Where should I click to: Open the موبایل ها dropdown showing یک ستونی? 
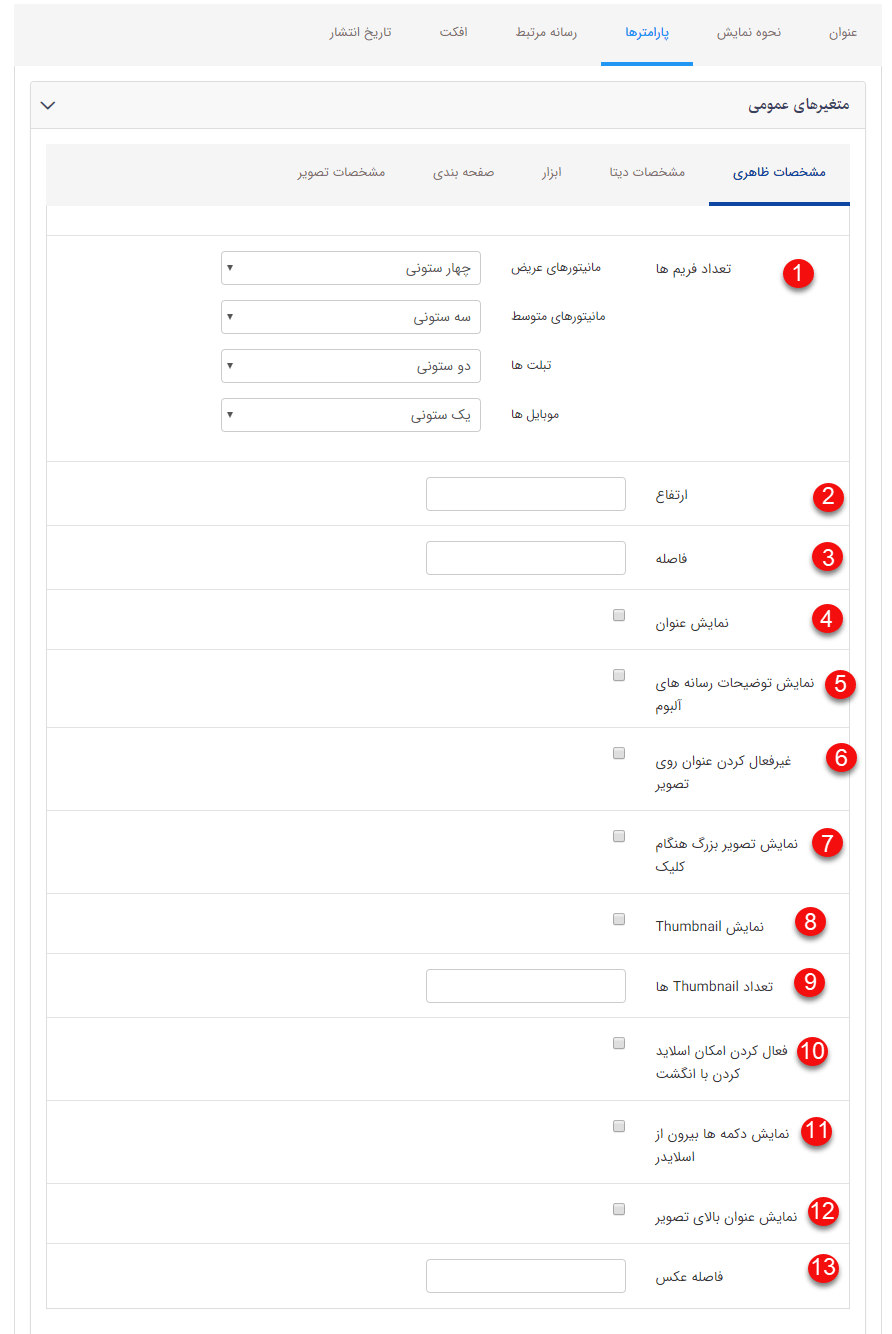(350, 415)
